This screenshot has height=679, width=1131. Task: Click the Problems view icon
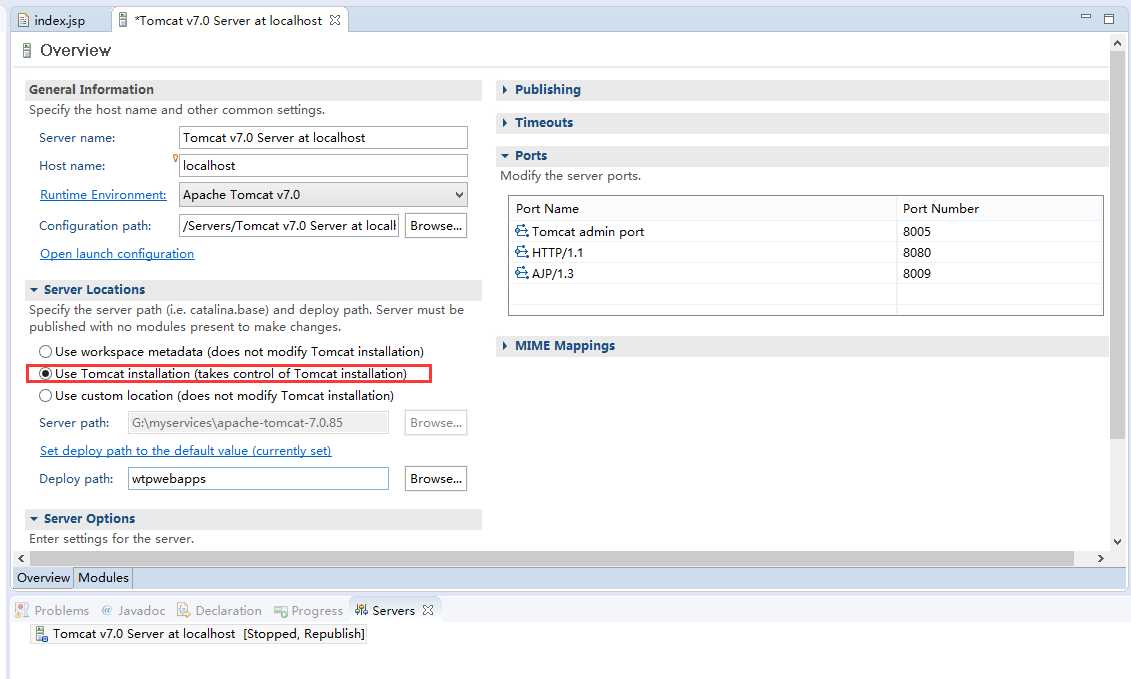22,610
